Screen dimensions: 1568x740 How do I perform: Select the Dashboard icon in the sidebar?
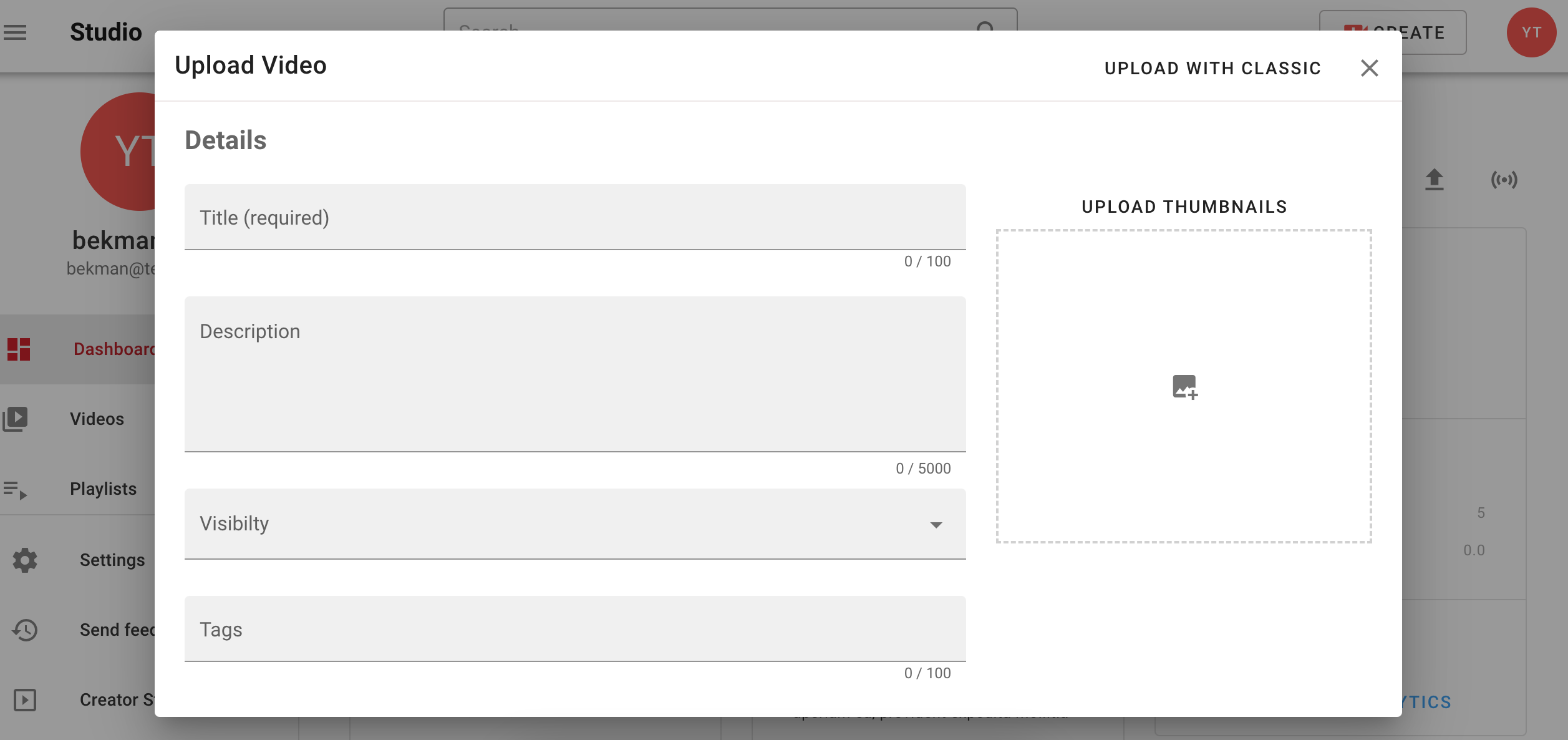click(19, 349)
